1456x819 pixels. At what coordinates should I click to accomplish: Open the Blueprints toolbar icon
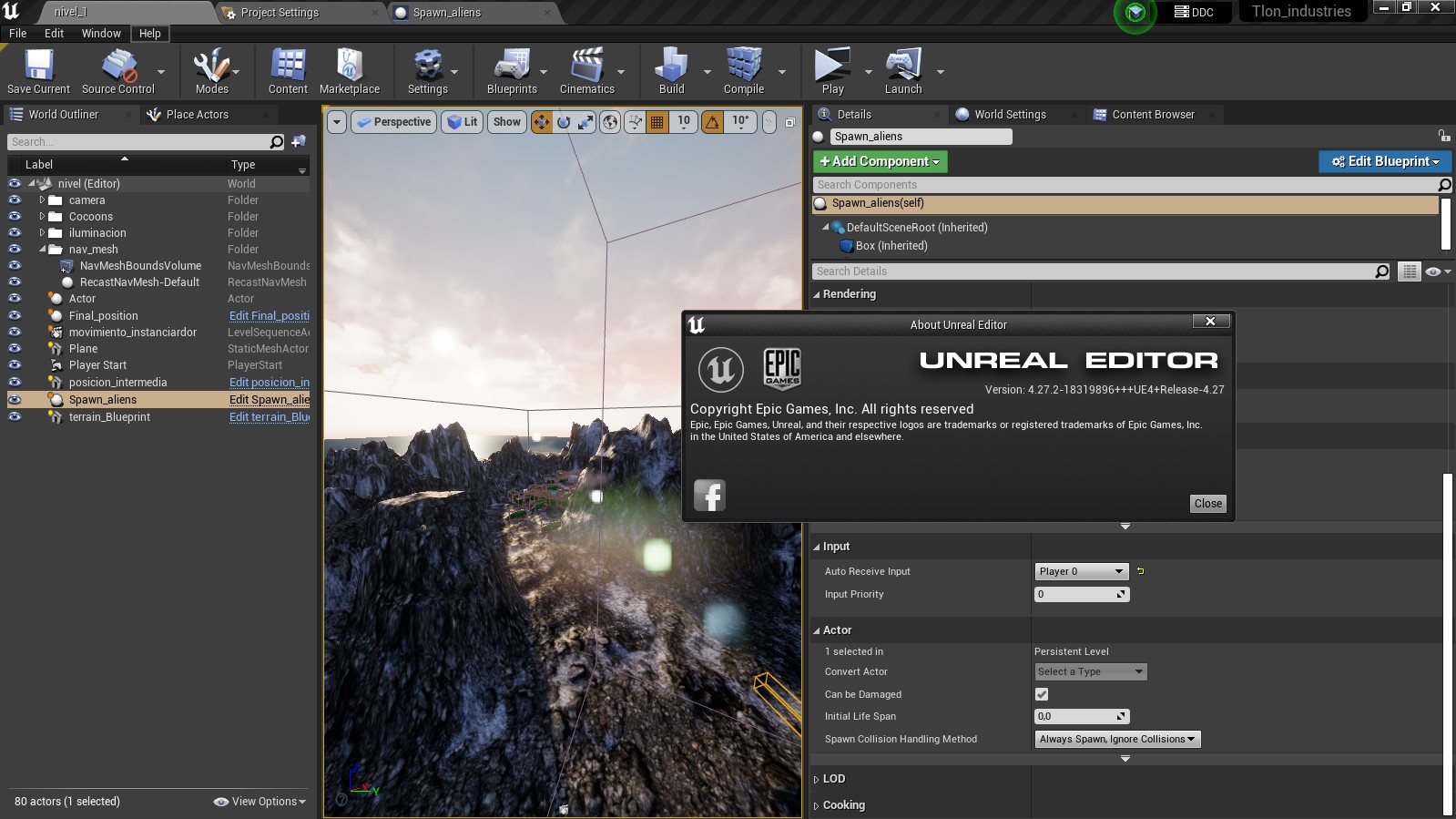click(x=512, y=71)
